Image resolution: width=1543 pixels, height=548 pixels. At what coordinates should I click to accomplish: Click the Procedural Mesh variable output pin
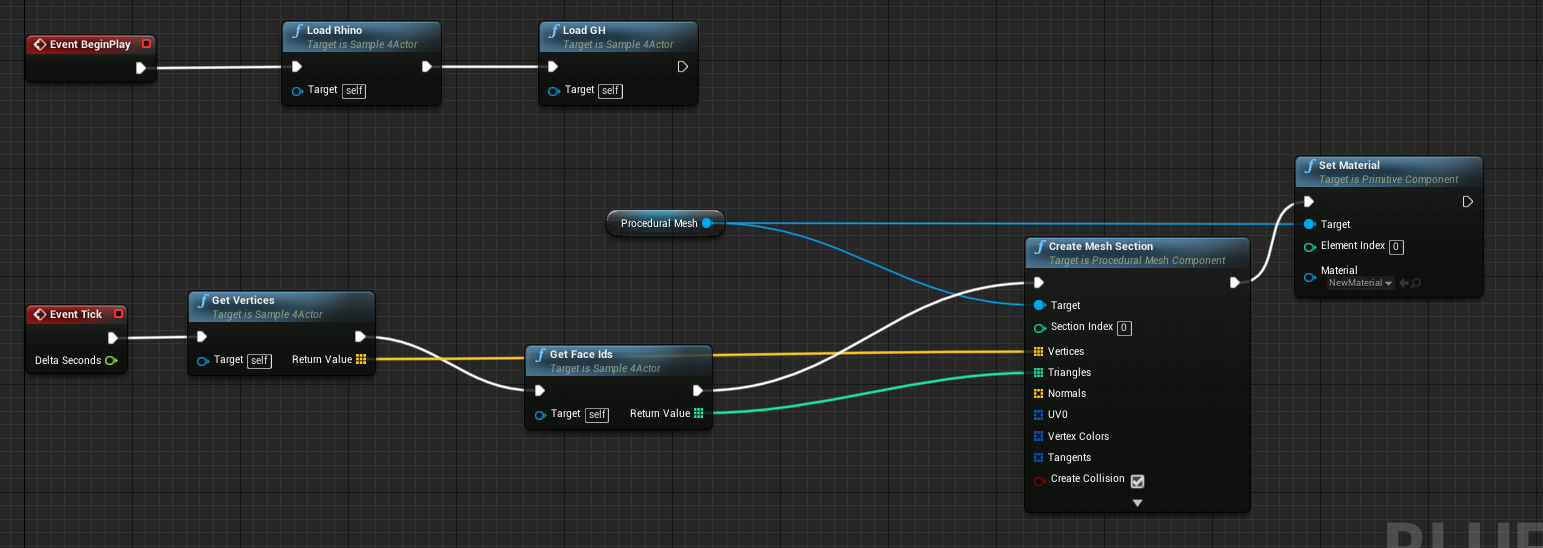pos(707,223)
